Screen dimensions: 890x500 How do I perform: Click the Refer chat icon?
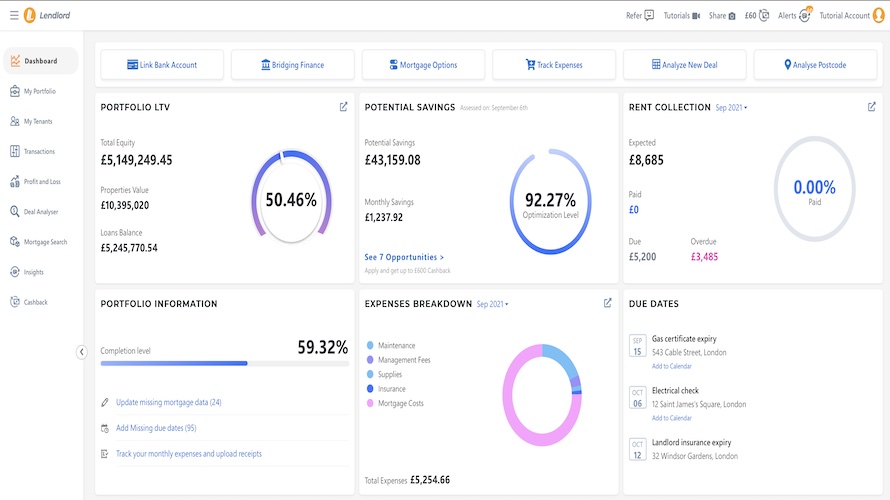[649, 15]
